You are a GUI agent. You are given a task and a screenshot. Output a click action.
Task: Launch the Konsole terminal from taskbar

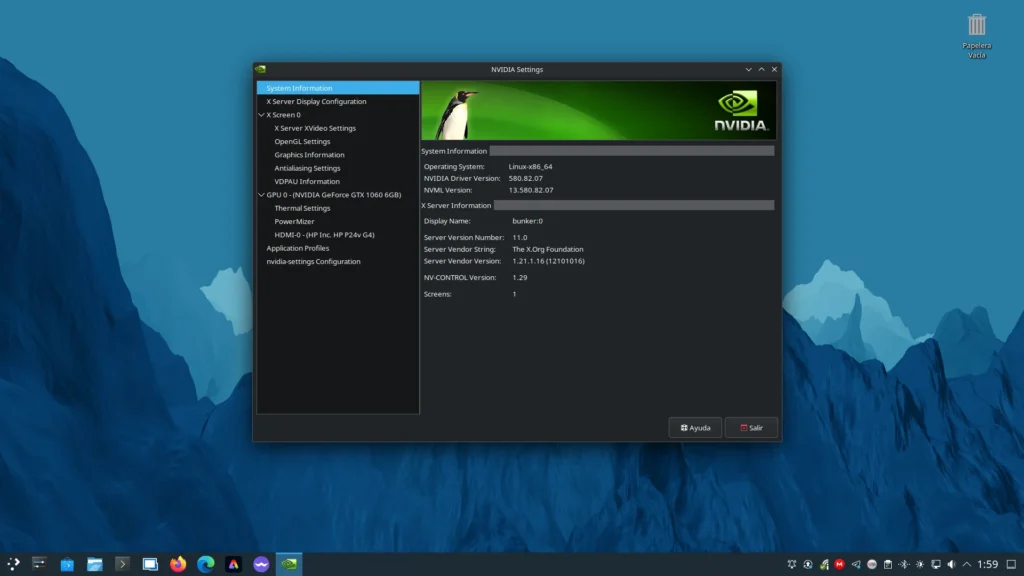click(x=123, y=564)
